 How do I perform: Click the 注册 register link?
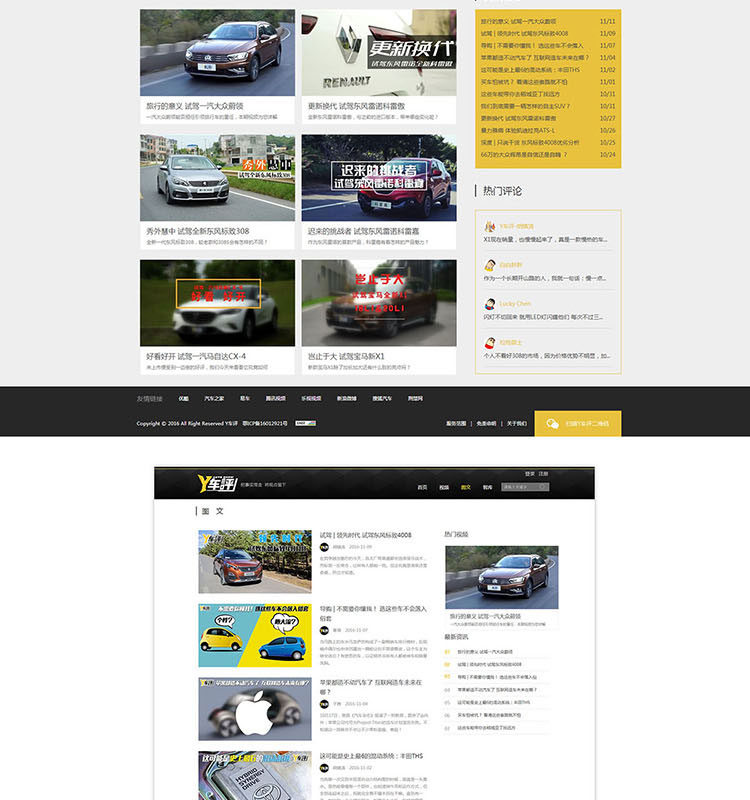pyautogui.click(x=544, y=473)
